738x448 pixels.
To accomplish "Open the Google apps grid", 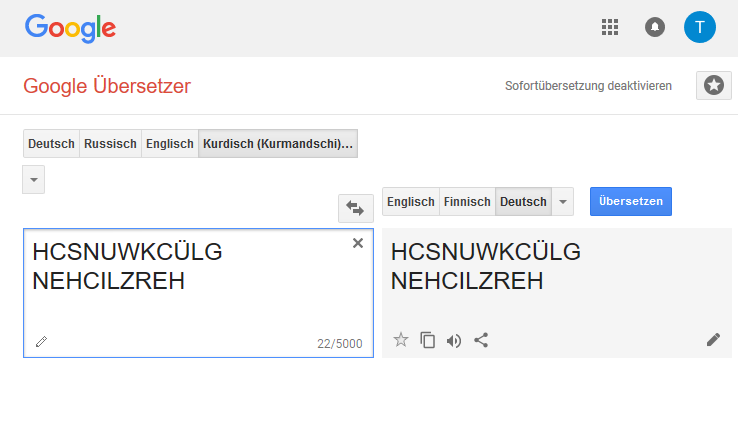I will (x=610, y=27).
